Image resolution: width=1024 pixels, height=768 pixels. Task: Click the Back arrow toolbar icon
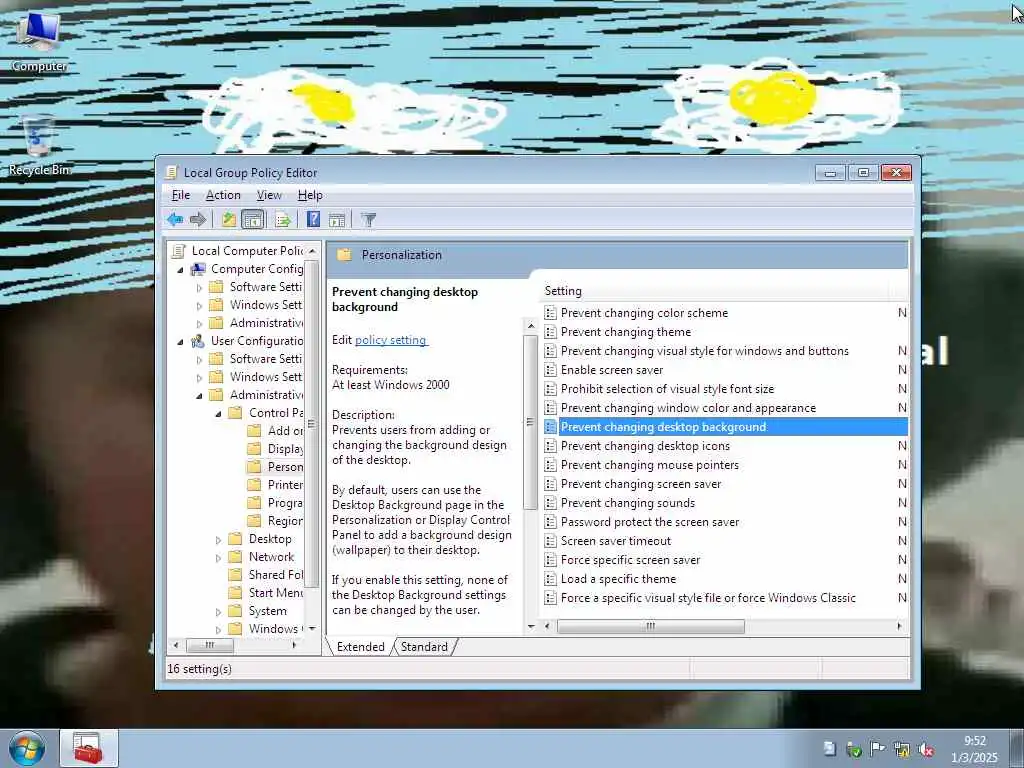pyautogui.click(x=174, y=219)
